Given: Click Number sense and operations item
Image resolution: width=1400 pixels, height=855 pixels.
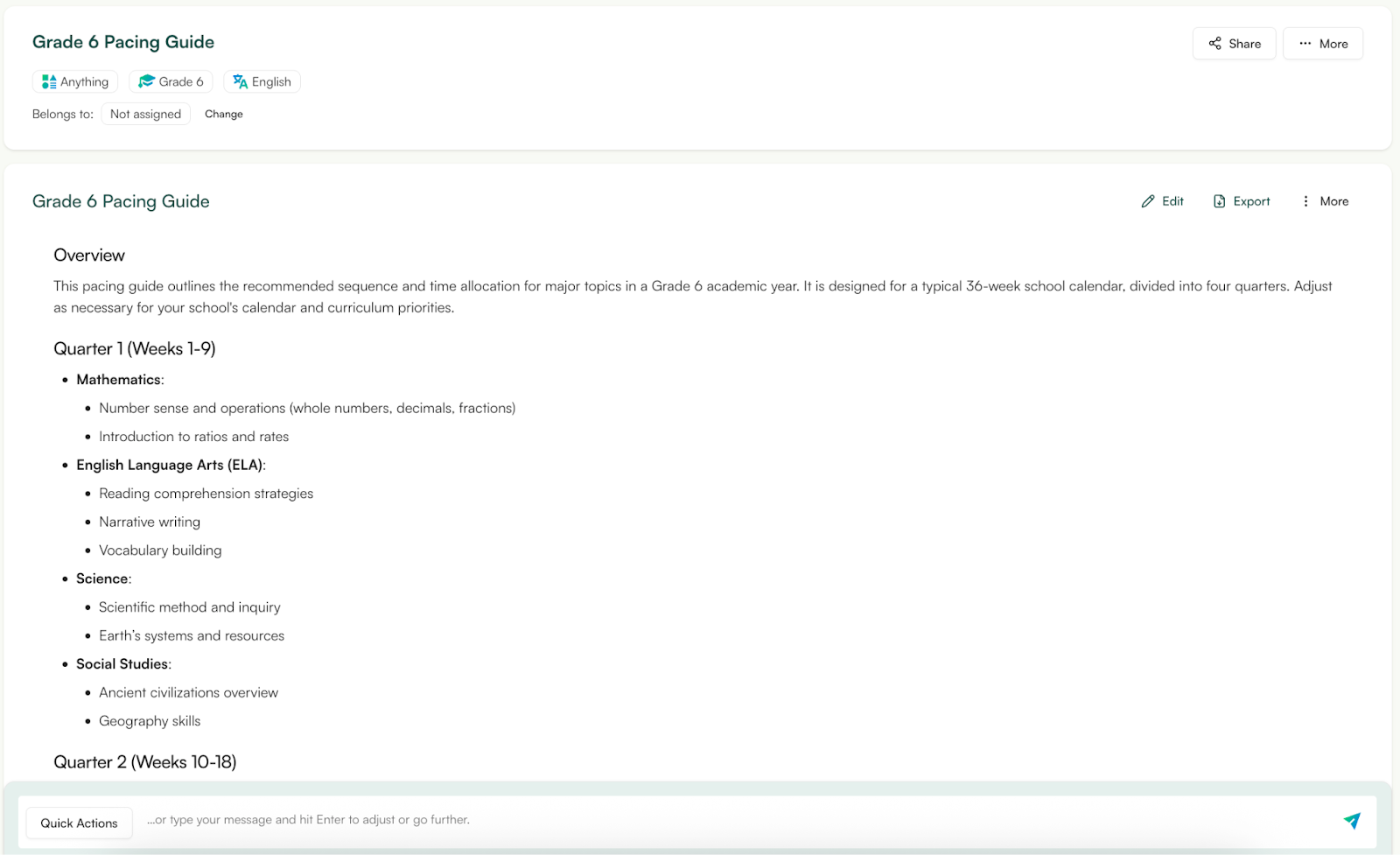Looking at the screenshot, I should [x=307, y=408].
